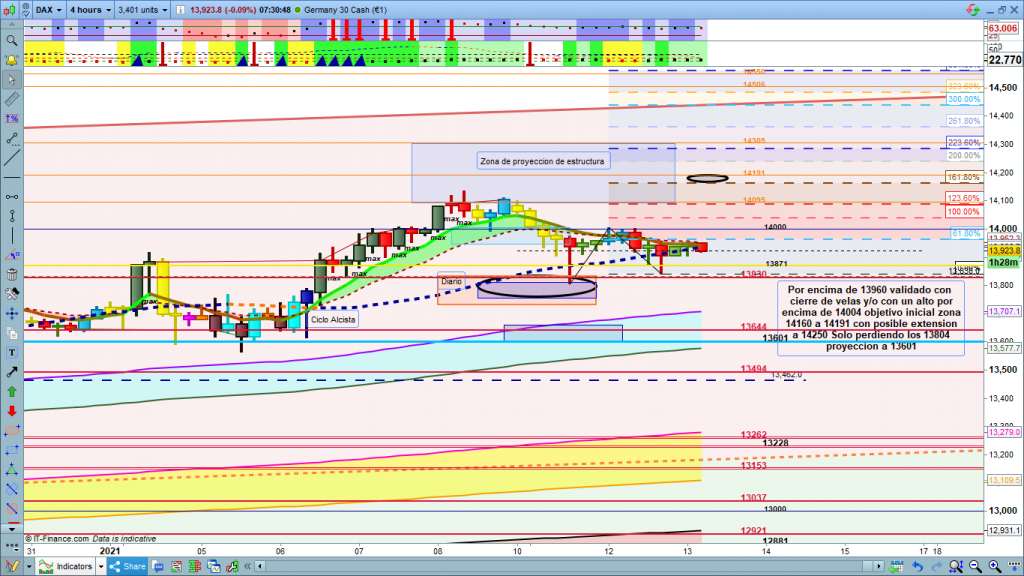Image resolution: width=1024 pixels, height=576 pixels.
Task: Select the magnifier zoom tool in left toolbar
Action: coord(11,41)
